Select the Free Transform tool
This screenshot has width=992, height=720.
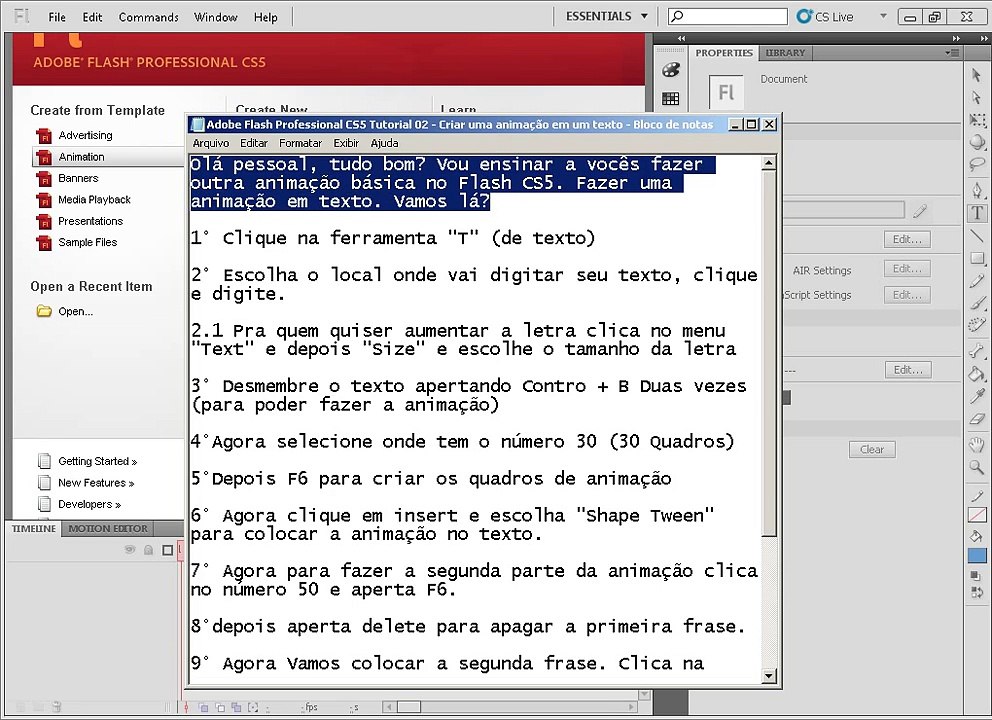(x=977, y=120)
